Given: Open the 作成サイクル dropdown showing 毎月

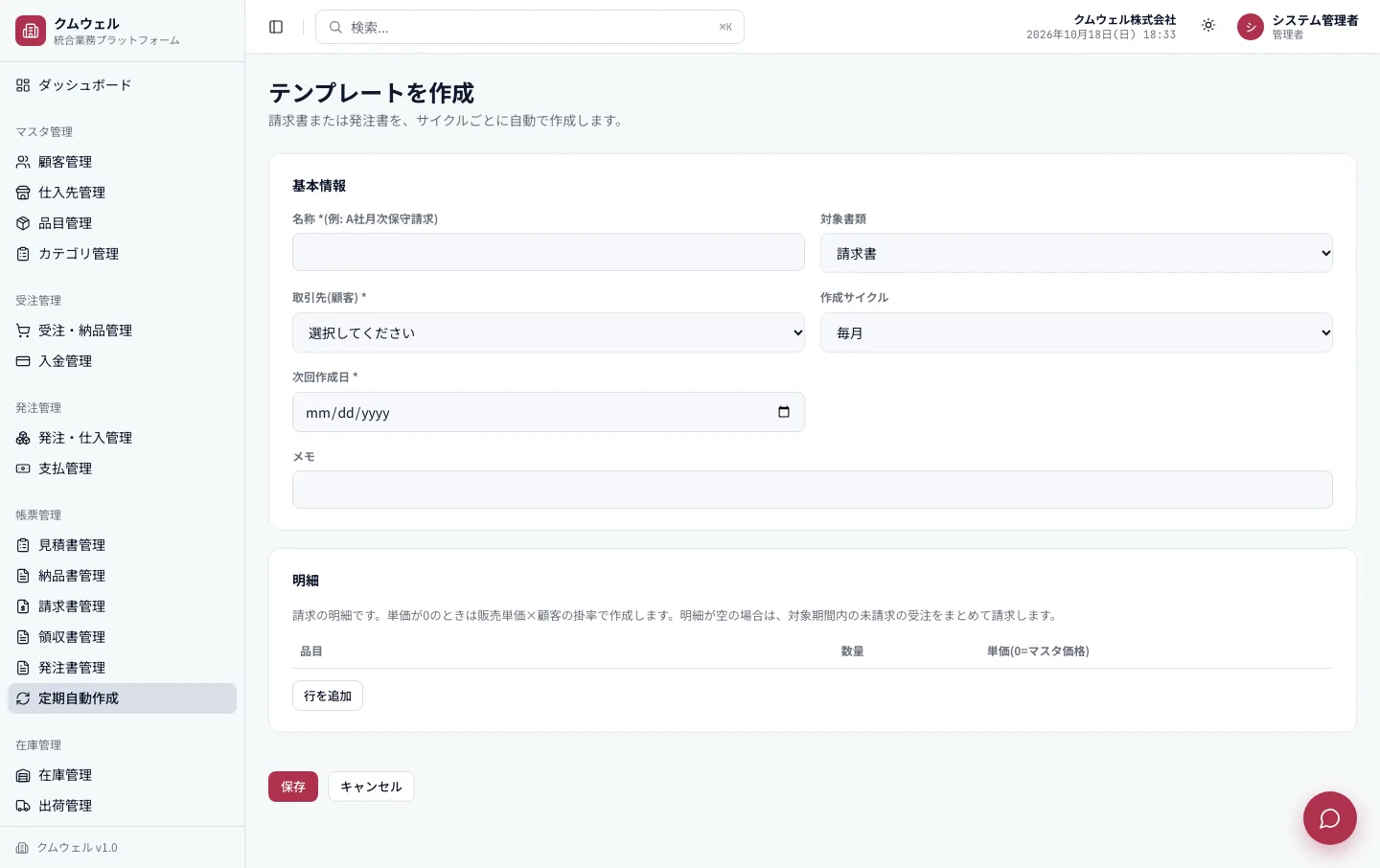Looking at the screenshot, I should click(x=1076, y=332).
